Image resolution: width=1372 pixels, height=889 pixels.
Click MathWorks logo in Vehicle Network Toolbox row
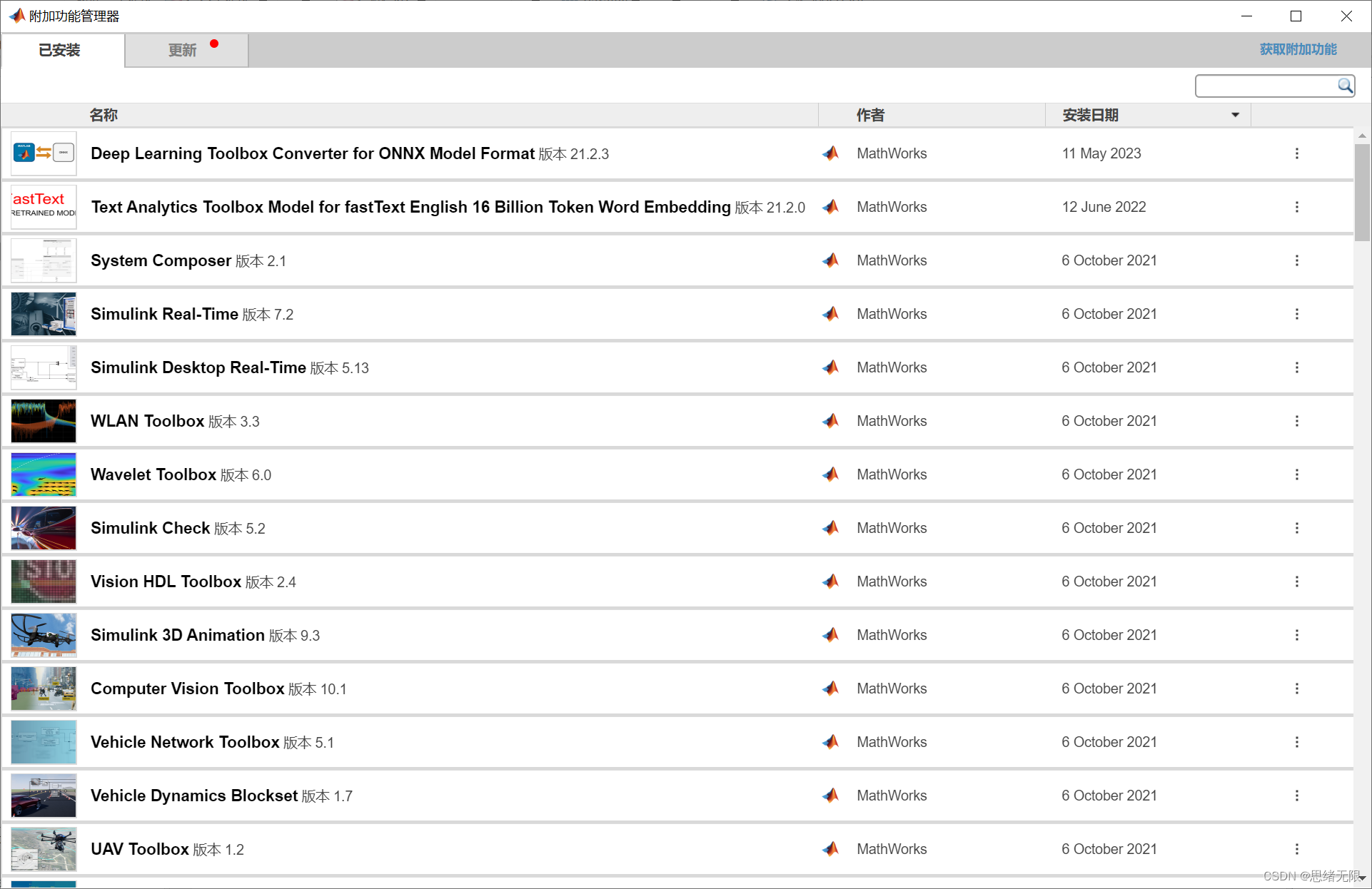(x=830, y=742)
